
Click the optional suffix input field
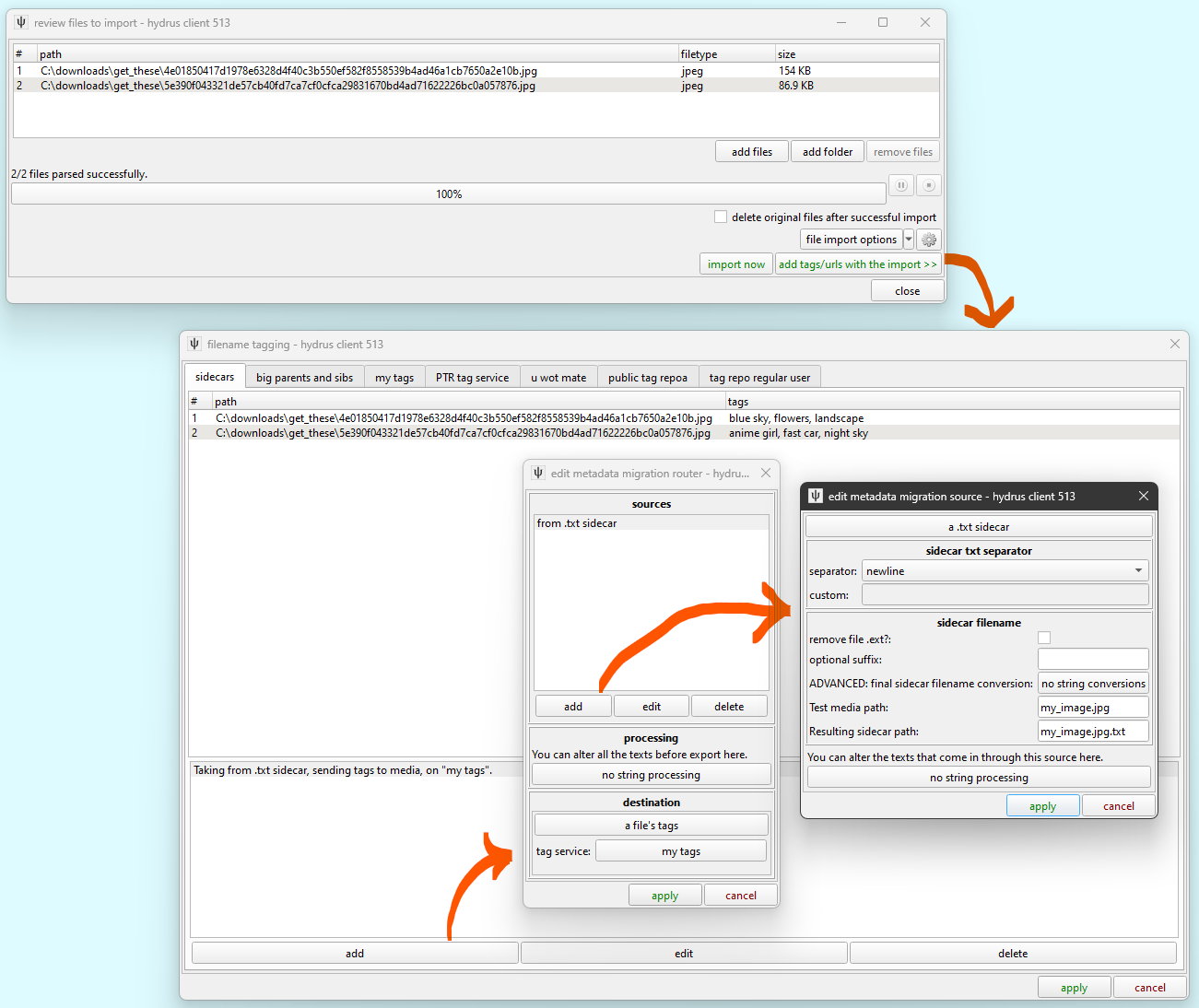[x=1093, y=660]
